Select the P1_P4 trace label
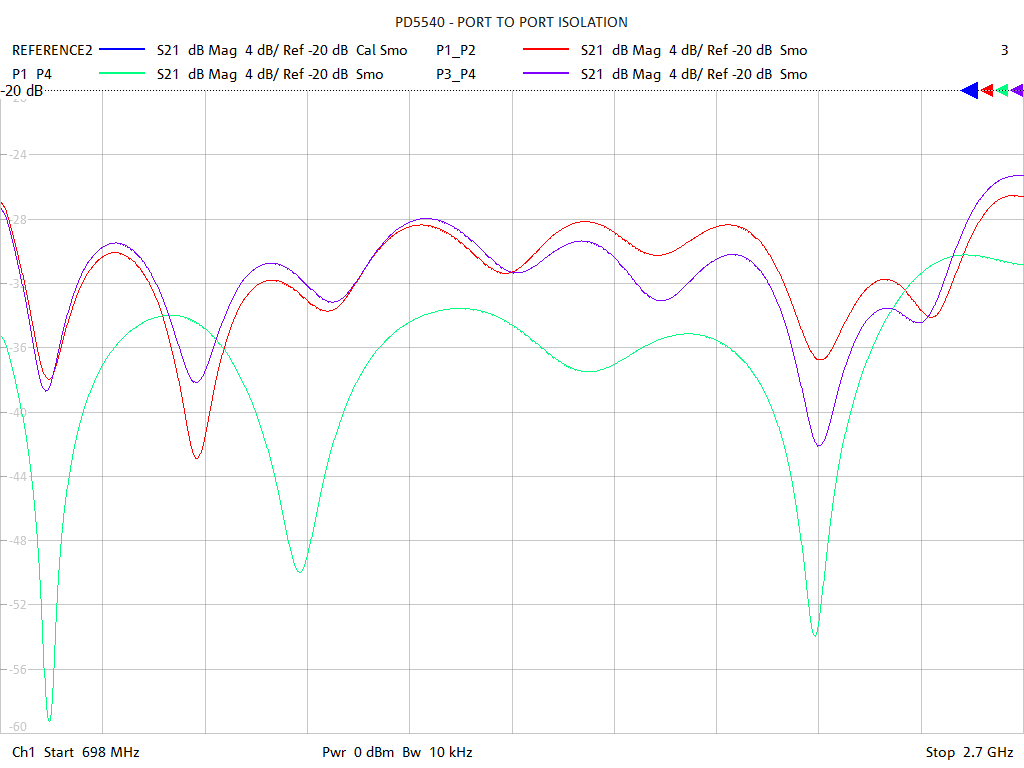The height and width of the screenshot is (768, 1024). pos(32,74)
